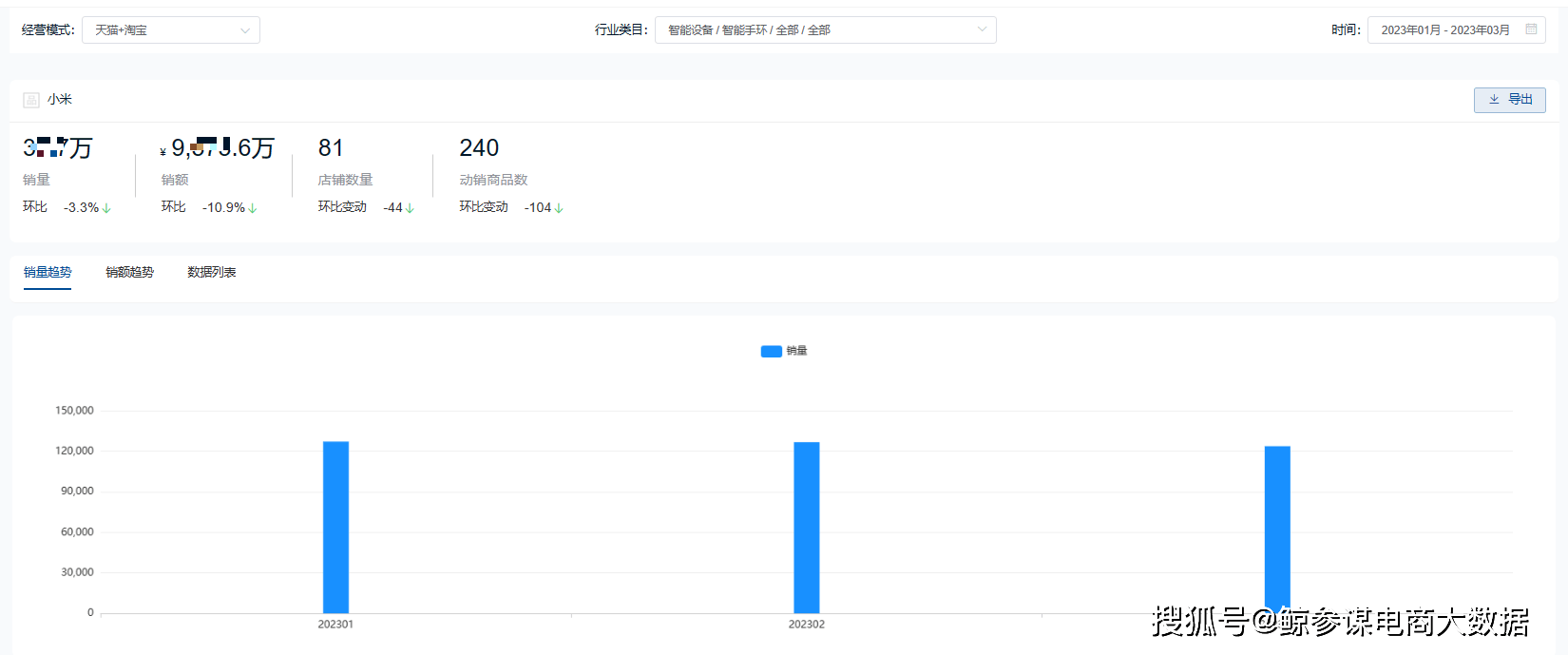This screenshot has width=1568, height=655.
Task: Click the 导出 export button
Action: tap(1509, 100)
